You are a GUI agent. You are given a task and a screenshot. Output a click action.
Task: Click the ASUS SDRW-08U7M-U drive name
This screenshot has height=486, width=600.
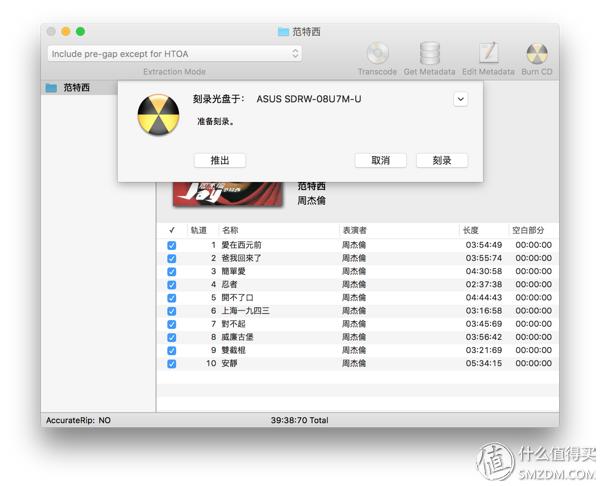pyautogui.click(x=308, y=99)
